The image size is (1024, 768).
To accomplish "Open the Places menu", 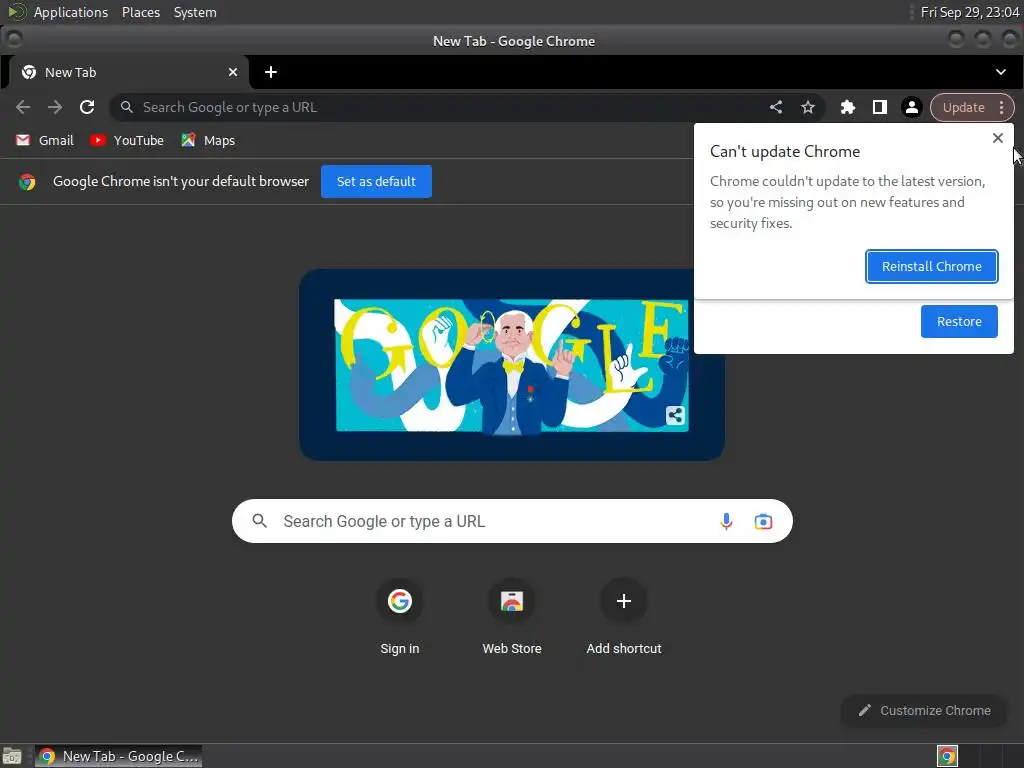I will [x=141, y=12].
